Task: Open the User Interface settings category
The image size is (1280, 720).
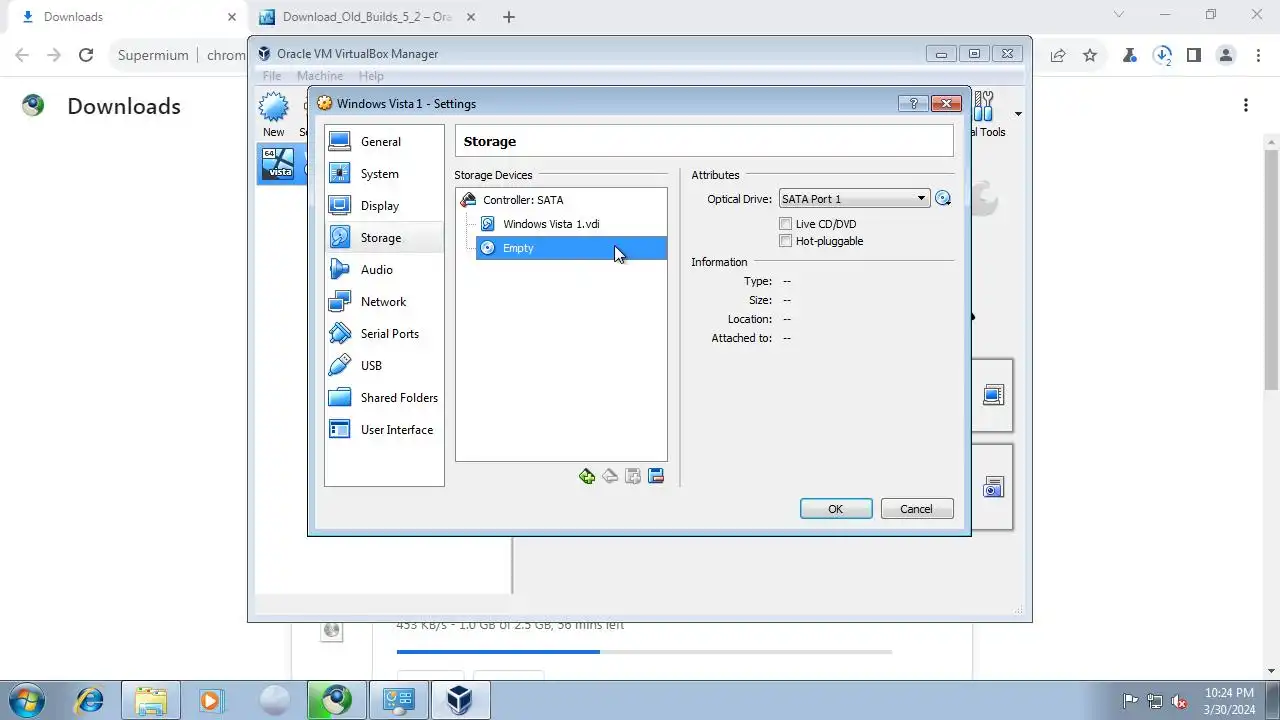Action: click(384, 430)
